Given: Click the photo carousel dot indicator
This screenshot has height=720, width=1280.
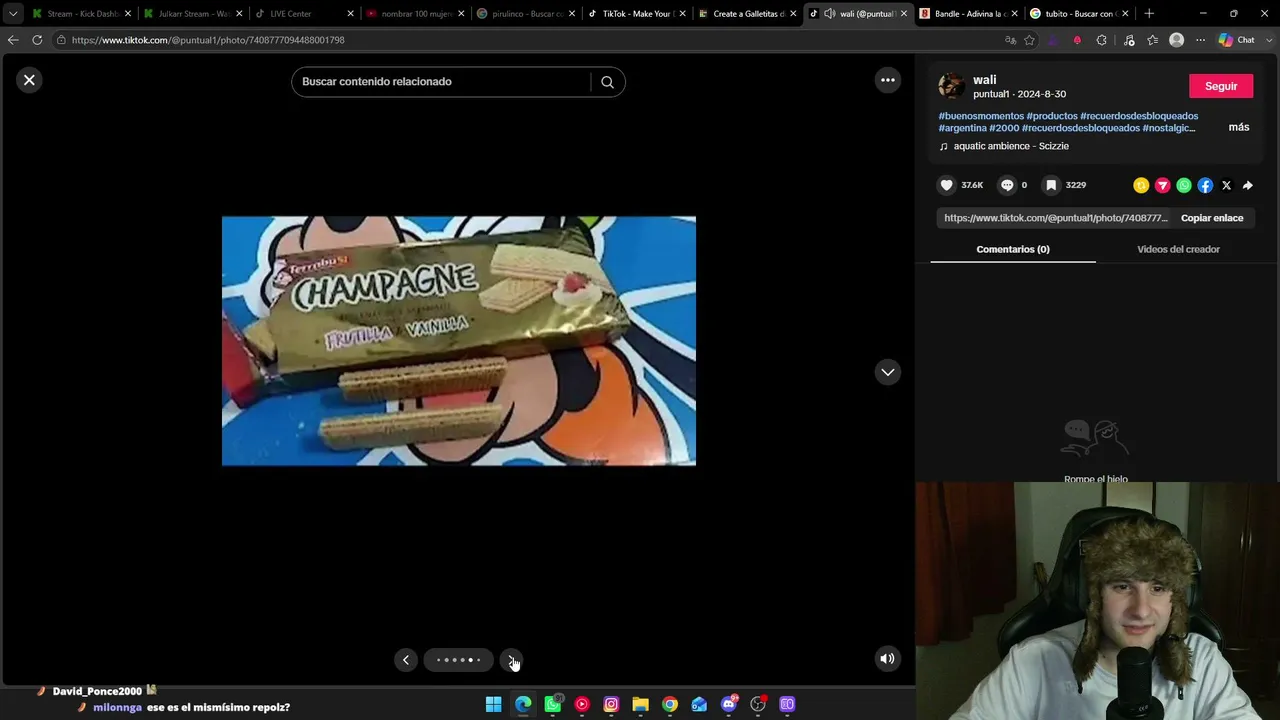Looking at the screenshot, I should (x=459, y=660).
